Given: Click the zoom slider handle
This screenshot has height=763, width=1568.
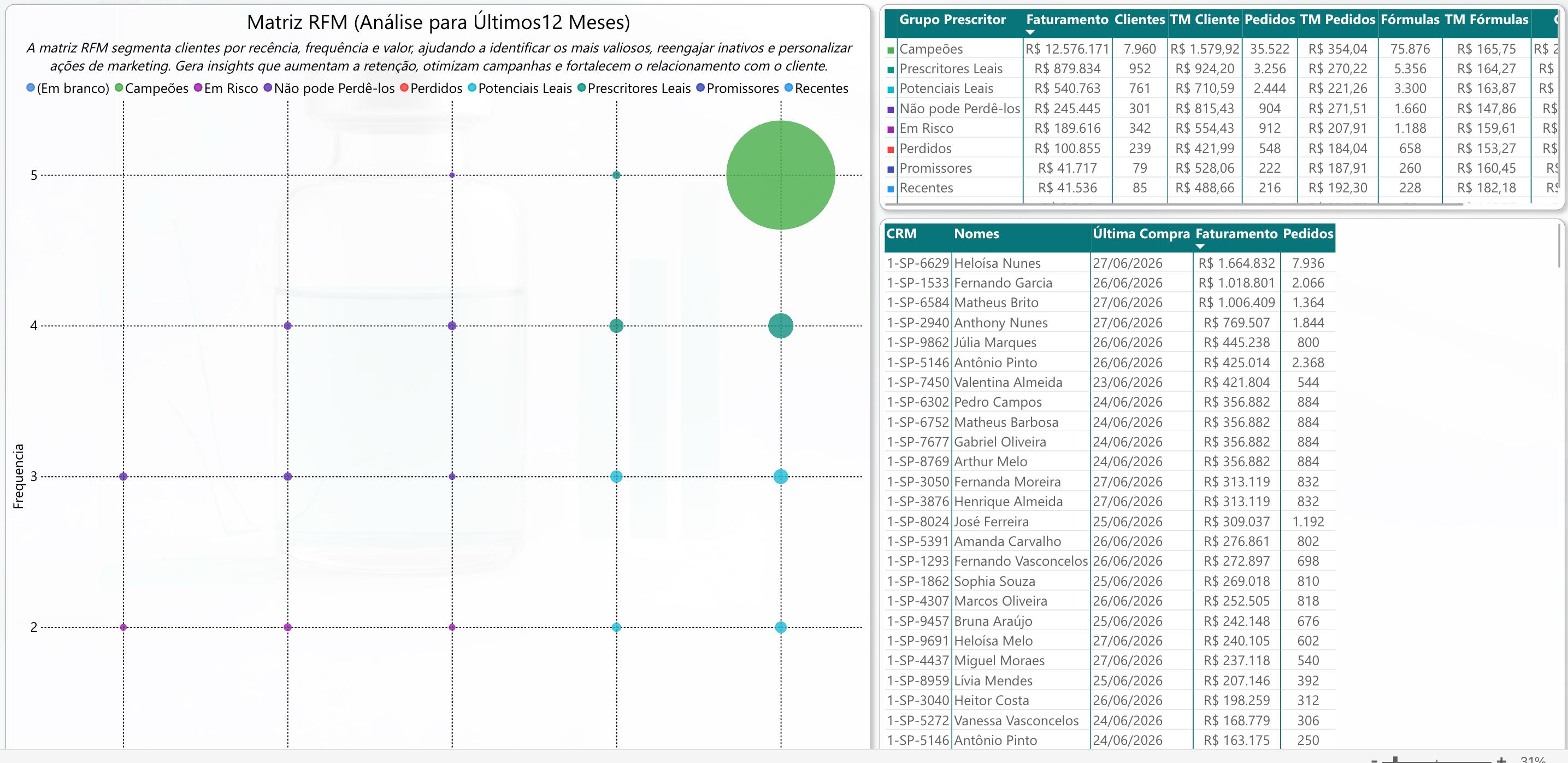Looking at the screenshot, I should [x=1395, y=760].
